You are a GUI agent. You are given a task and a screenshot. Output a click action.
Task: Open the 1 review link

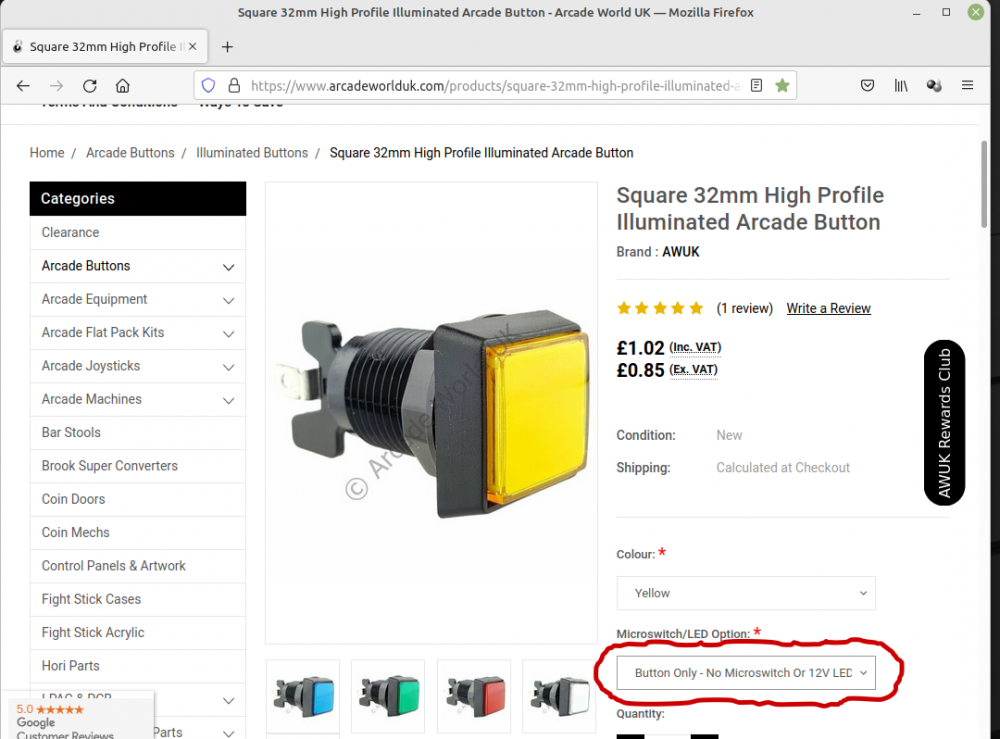[x=744, y=309]
